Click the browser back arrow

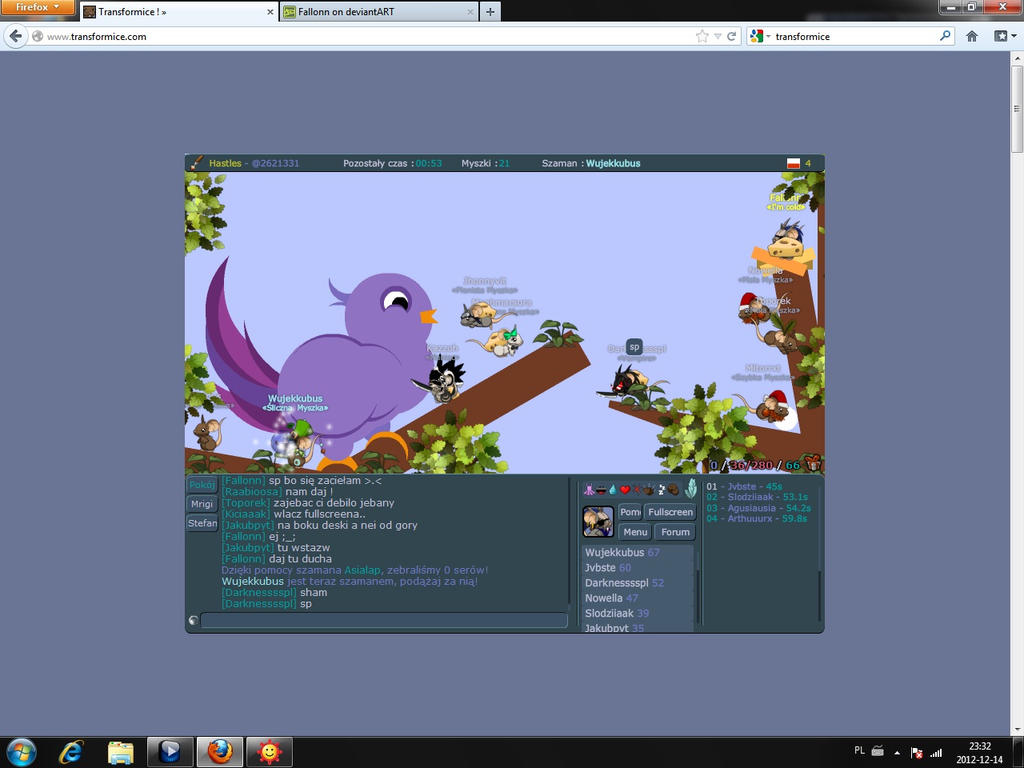pos(16,36)
